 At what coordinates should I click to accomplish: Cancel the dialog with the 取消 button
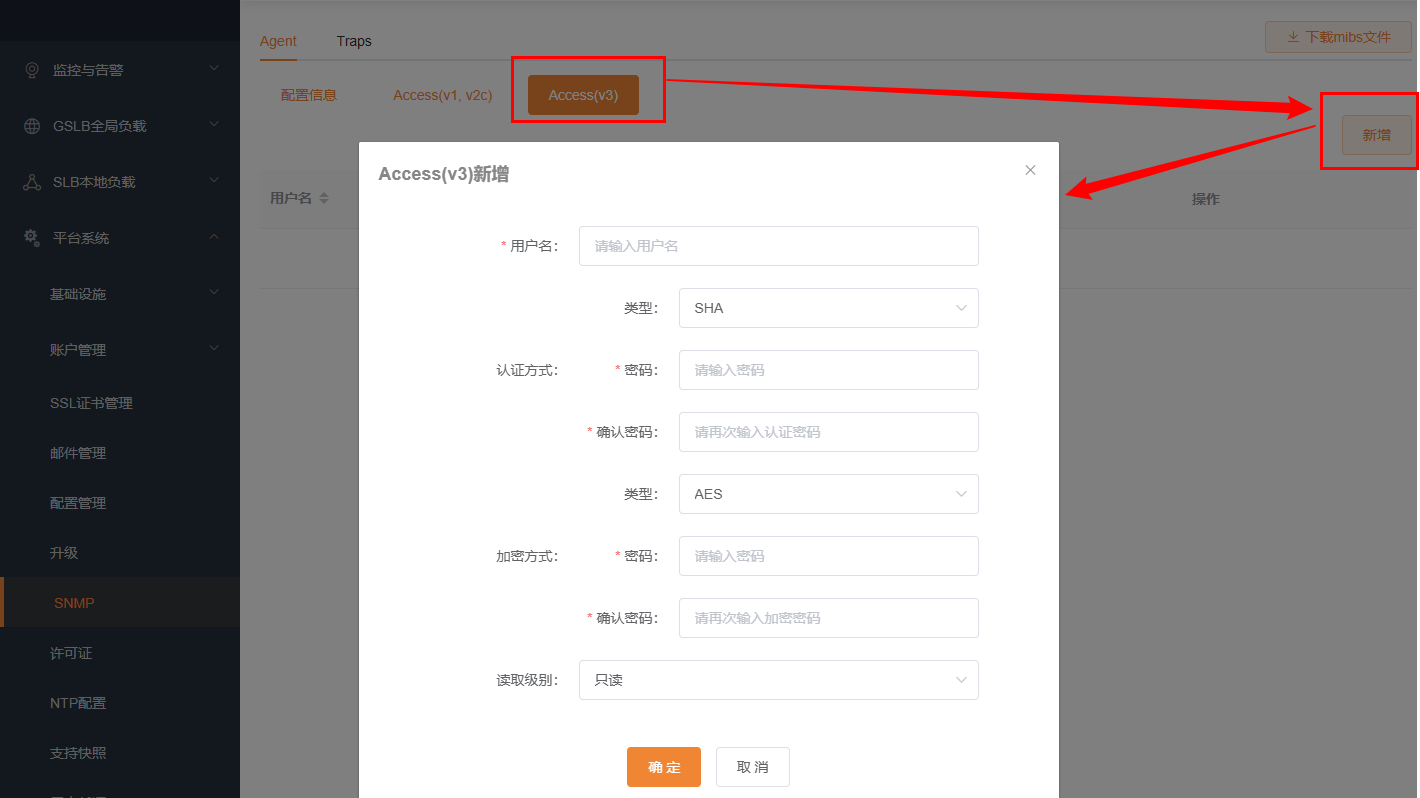pyautogui.click(x=752, y=767)
